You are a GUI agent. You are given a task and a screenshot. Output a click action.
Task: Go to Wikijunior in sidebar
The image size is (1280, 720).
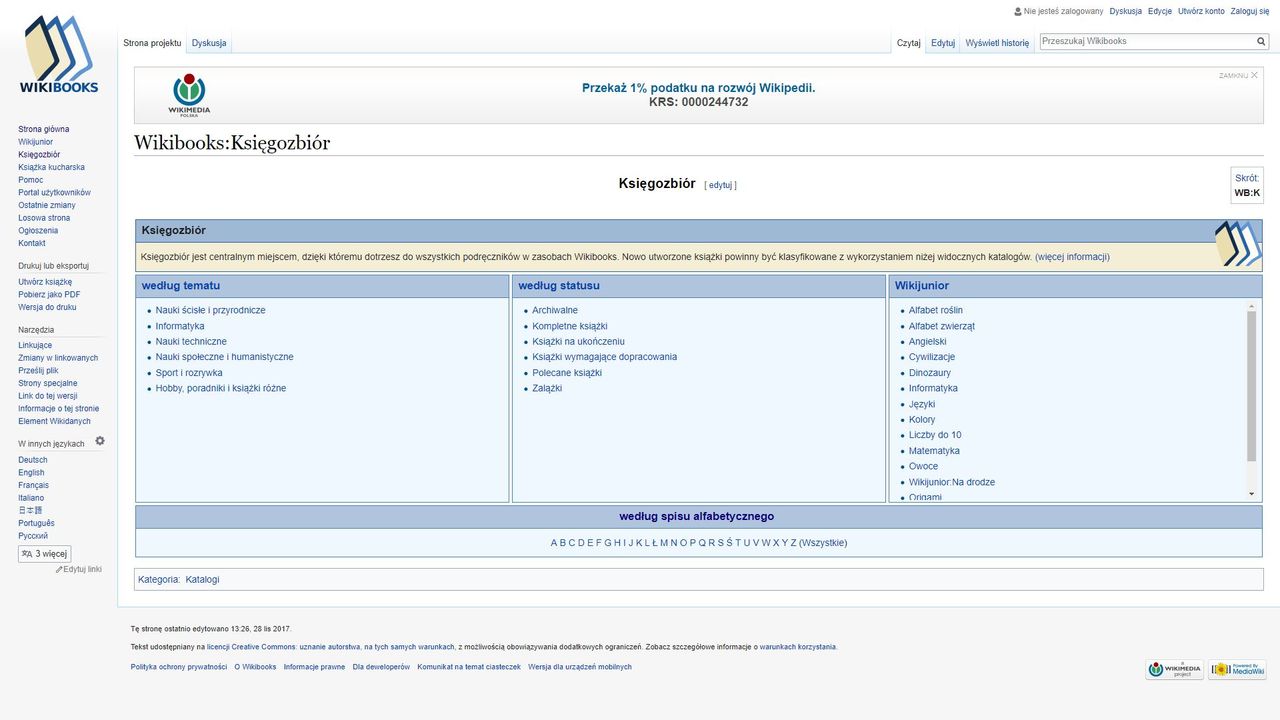click(x=36, y=142)
